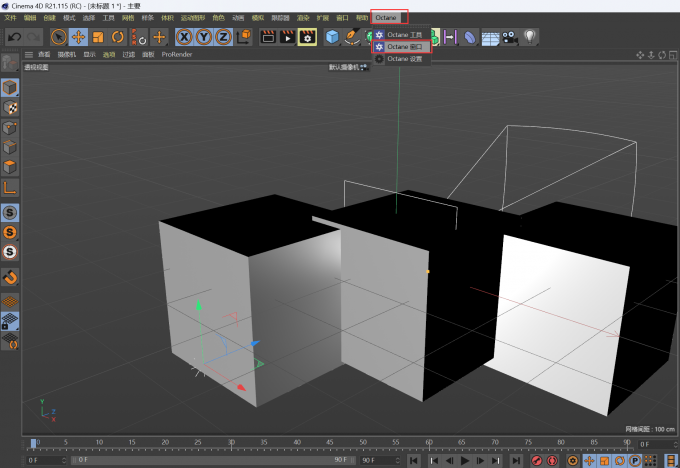The image size is (680, 468).
Task: Click frame 30 on timeline ruler
Action: click(231, 442)
